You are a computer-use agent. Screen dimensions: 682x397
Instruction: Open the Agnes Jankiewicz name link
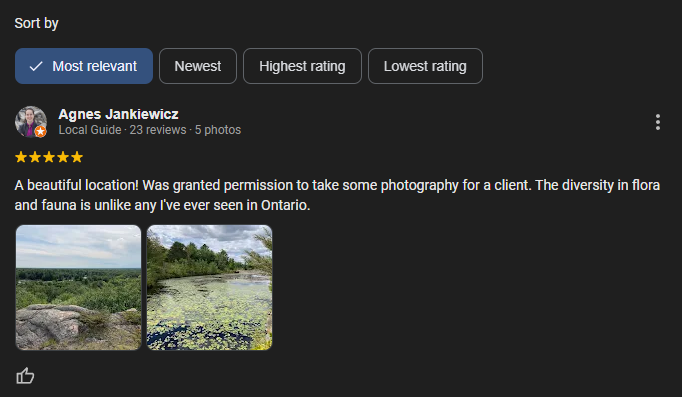point(118,114)
